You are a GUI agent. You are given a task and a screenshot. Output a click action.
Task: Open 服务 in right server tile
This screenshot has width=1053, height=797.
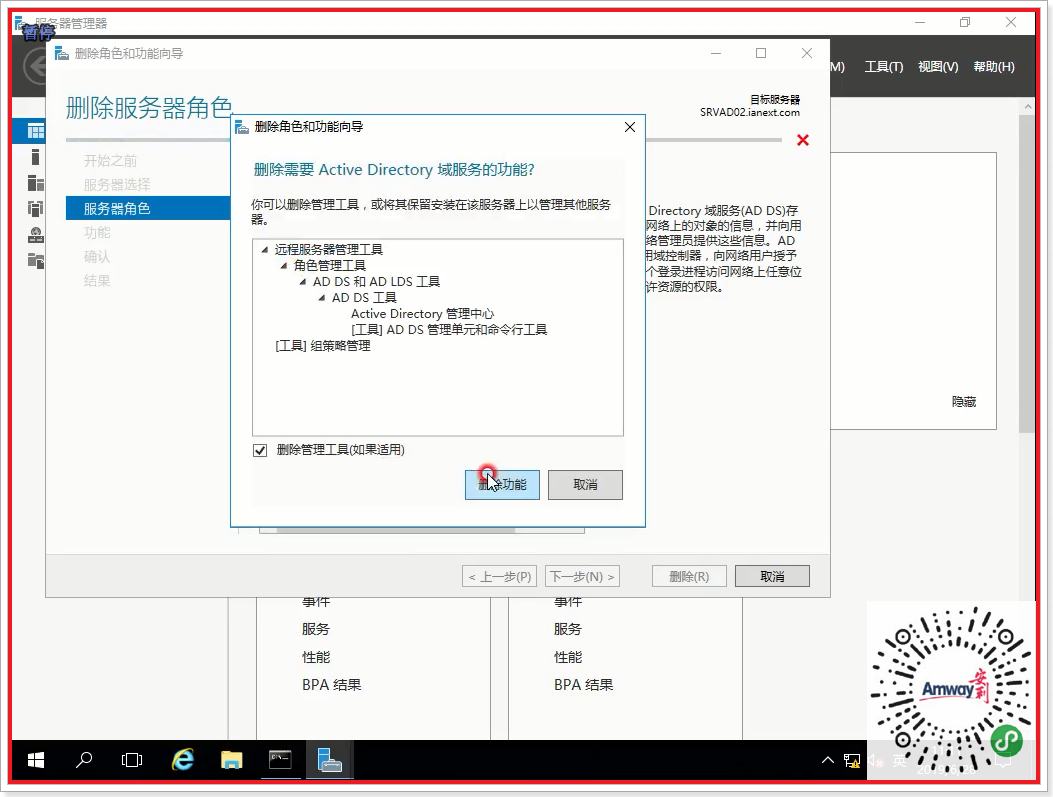pos(567,629)
